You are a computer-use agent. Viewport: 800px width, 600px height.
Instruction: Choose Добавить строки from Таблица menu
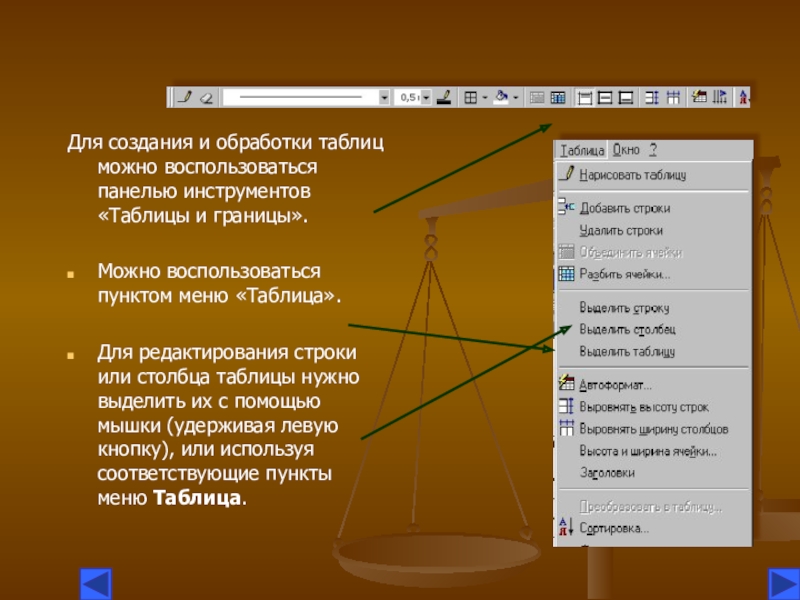[653, 208]
